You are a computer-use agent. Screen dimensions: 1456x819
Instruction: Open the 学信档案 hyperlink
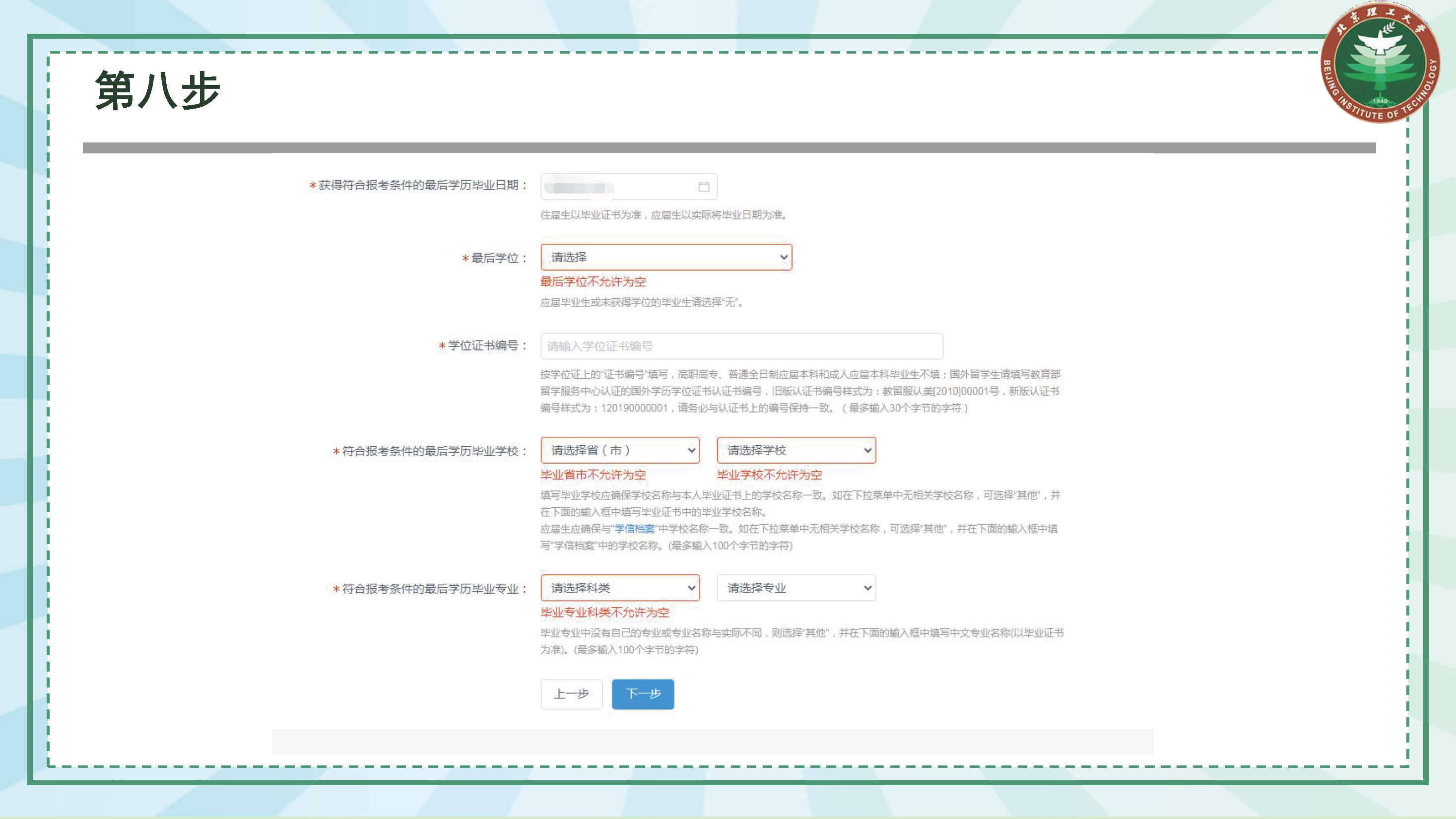[634, 529]
